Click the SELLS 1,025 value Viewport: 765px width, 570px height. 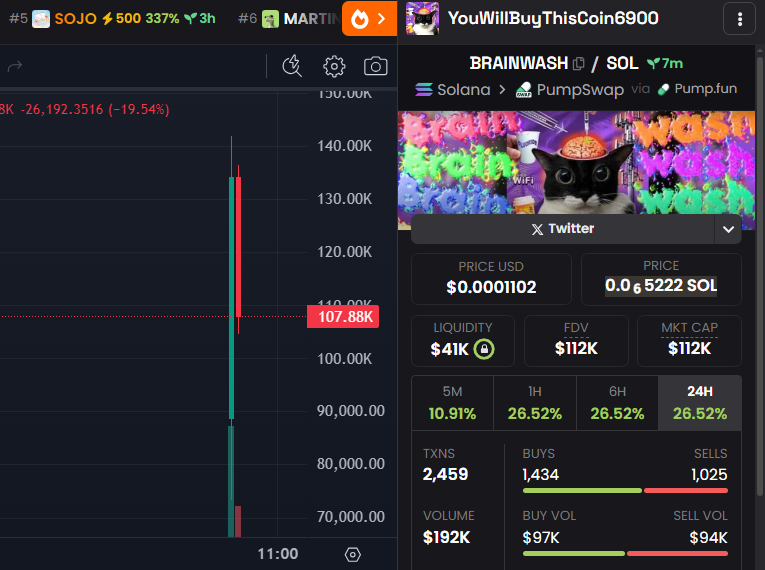tap(709, 474)
